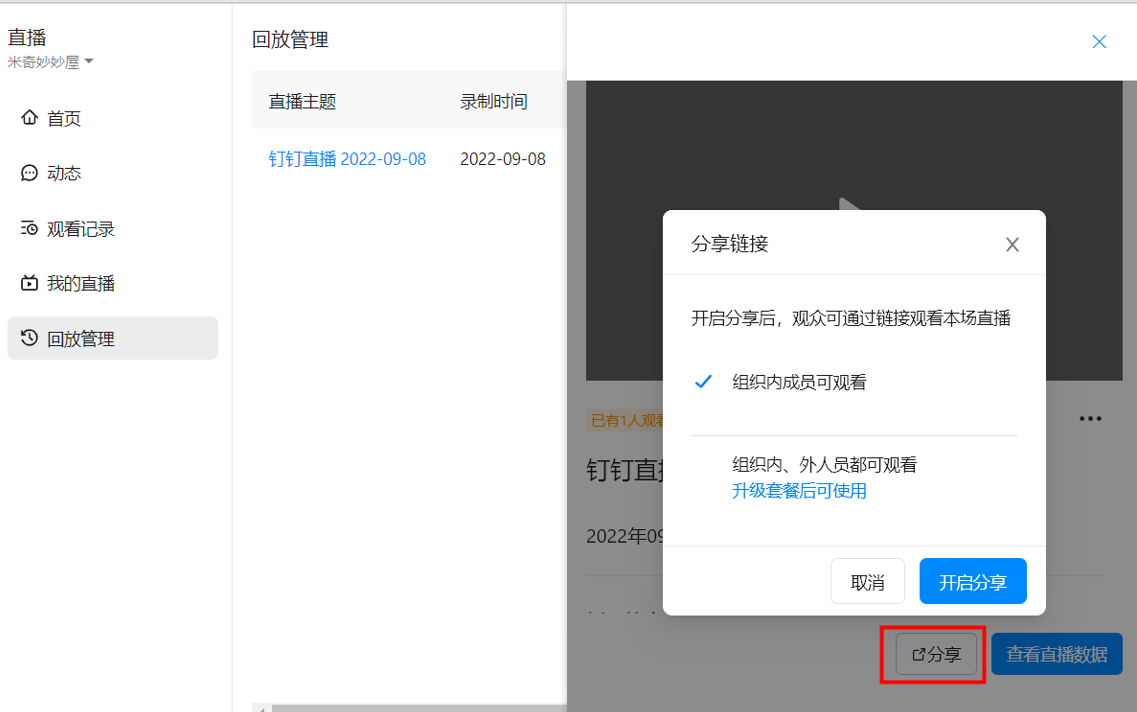
Task: Click 开启分享 to enable sharing
Action: [x=973, y=581]
